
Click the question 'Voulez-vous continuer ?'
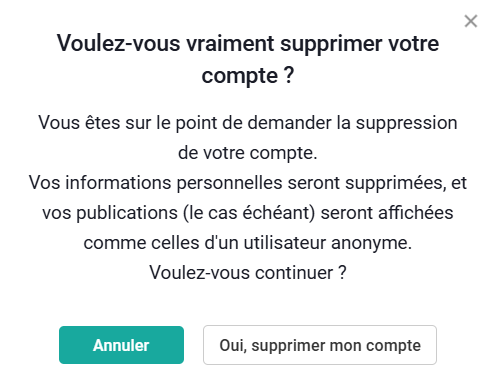[x=248, y=273]
